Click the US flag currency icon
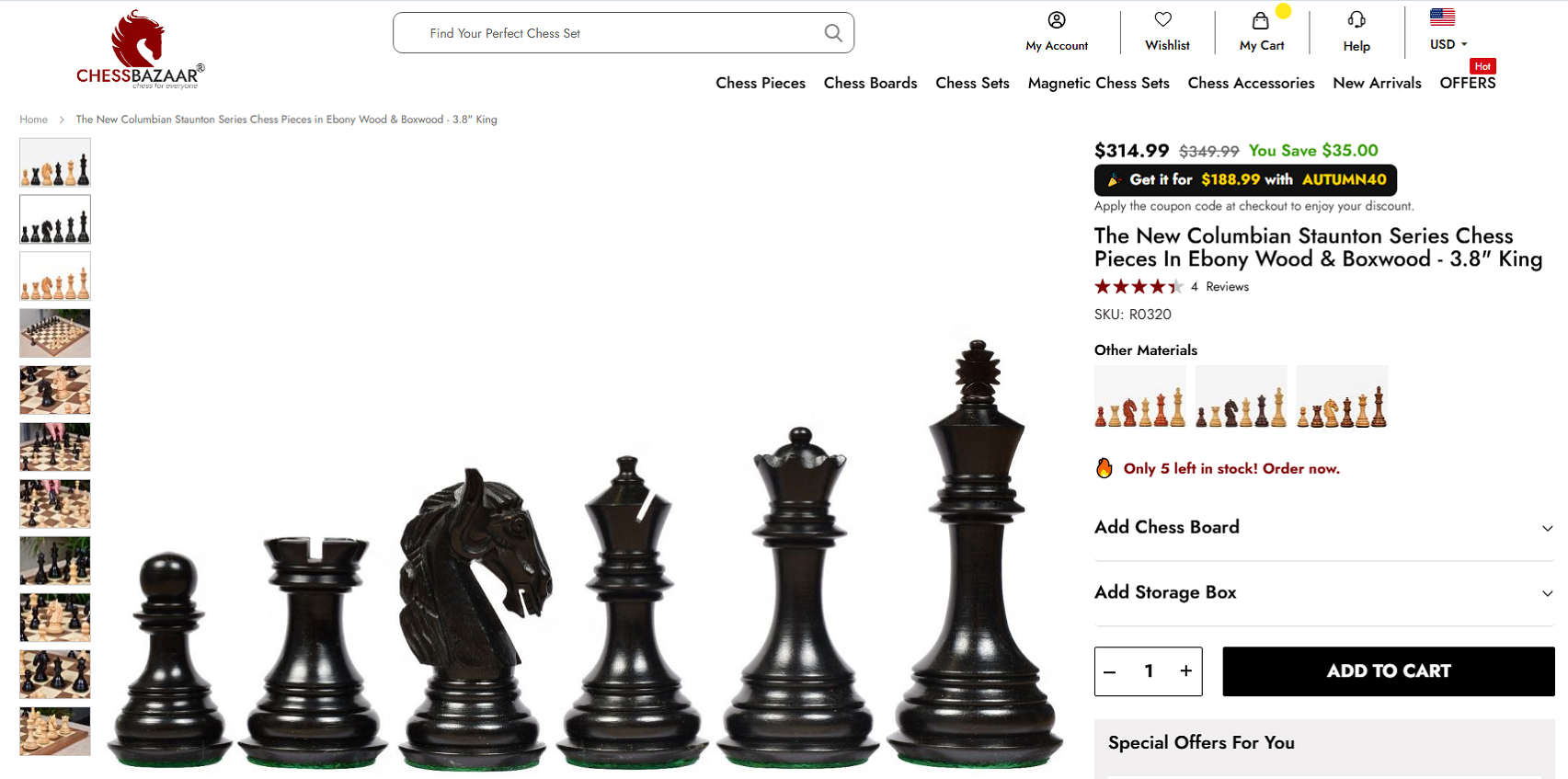The image size is (1568, 779). 1442,17
